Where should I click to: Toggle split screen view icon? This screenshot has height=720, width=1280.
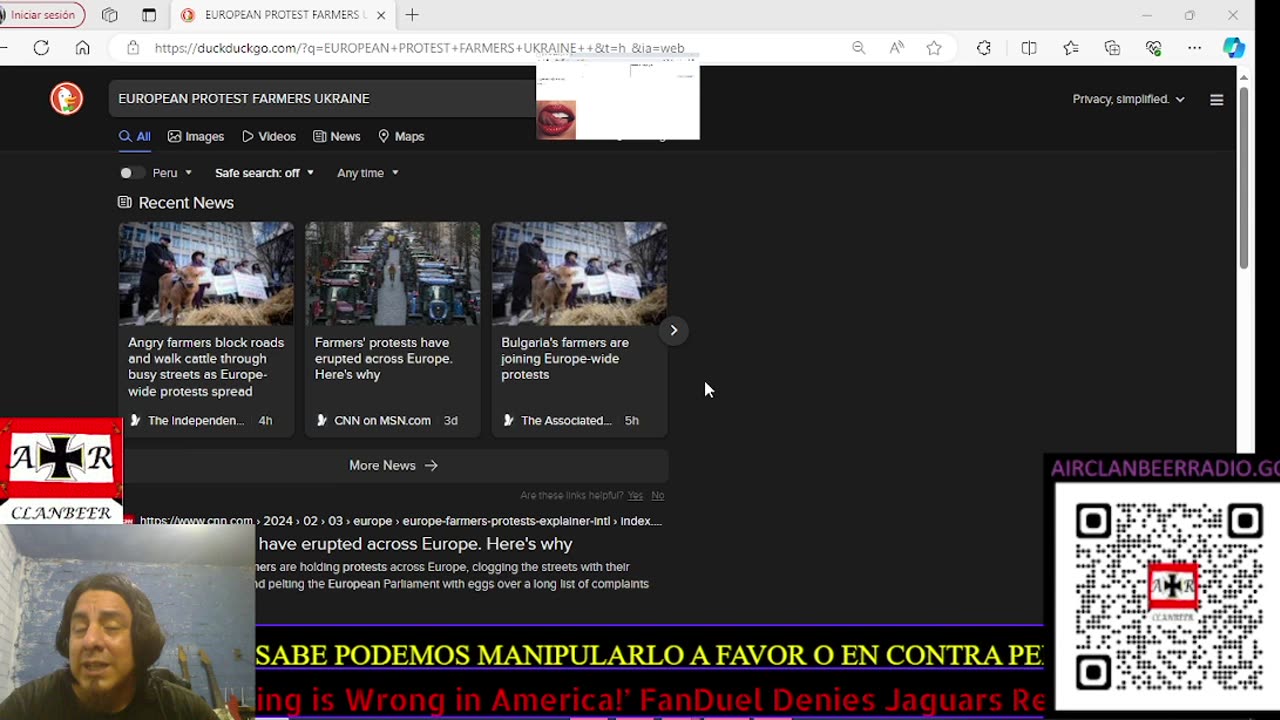1029,47
